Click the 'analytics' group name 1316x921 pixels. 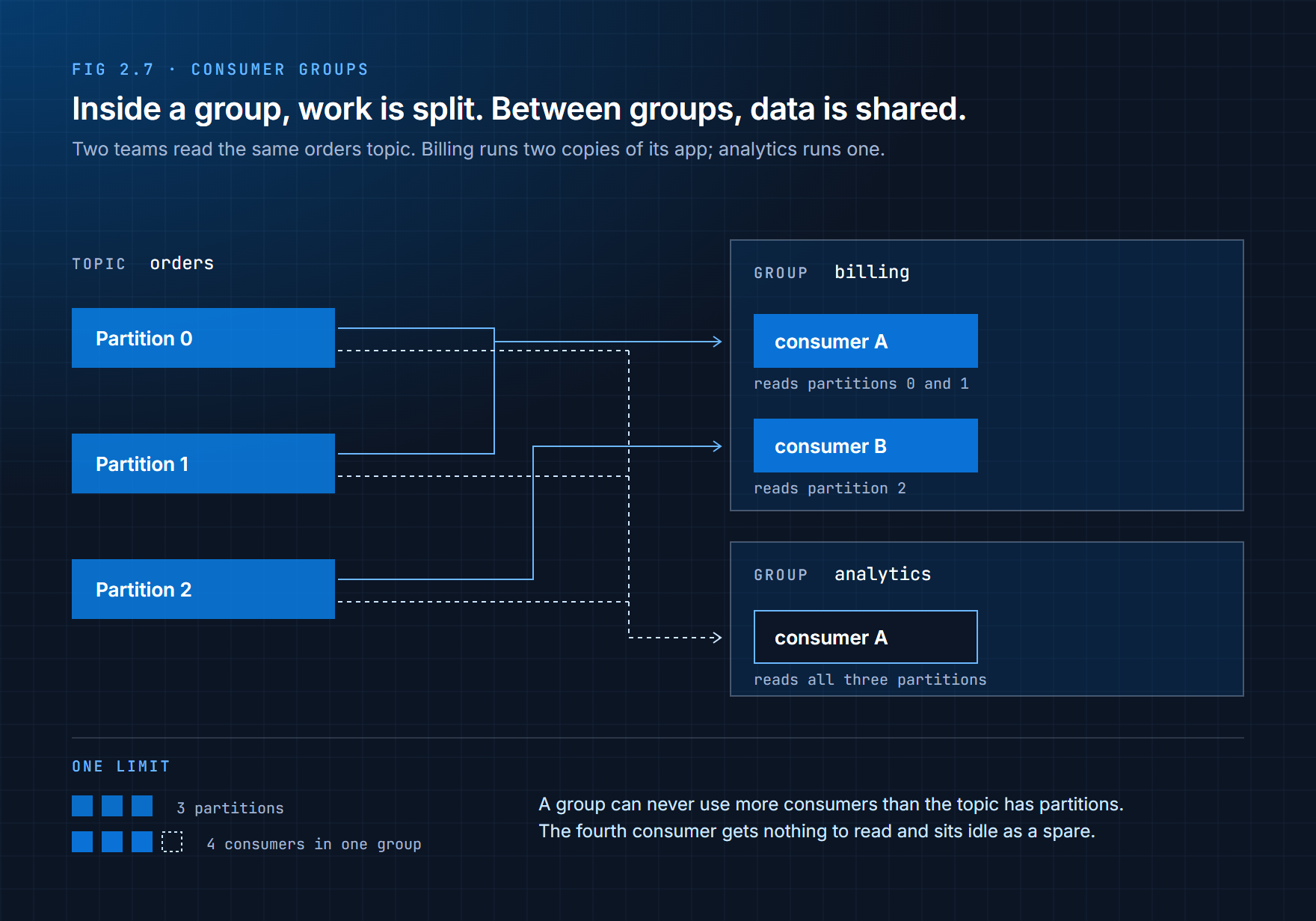pos(883,574)
